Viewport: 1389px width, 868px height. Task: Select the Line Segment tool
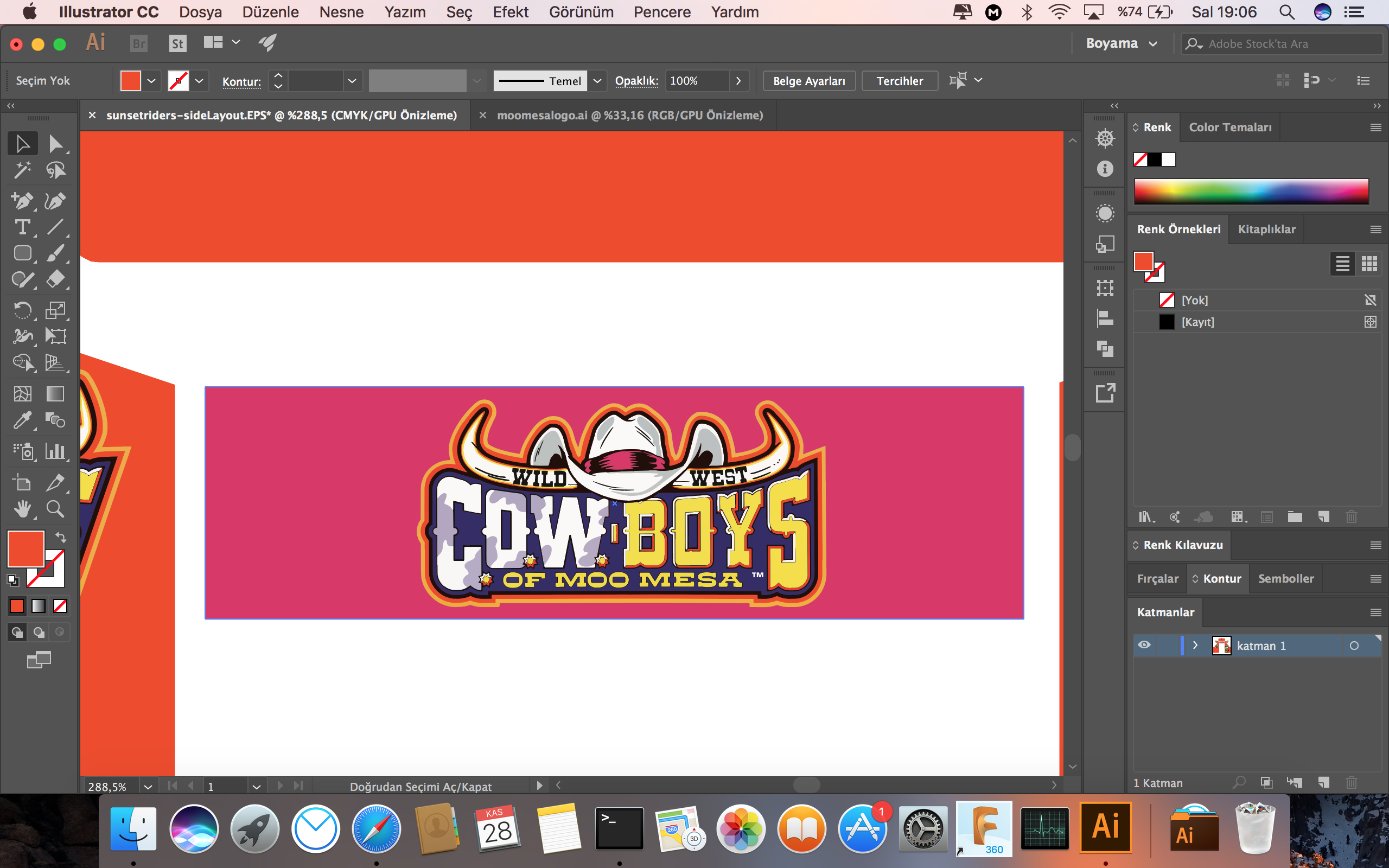[56, 227]
